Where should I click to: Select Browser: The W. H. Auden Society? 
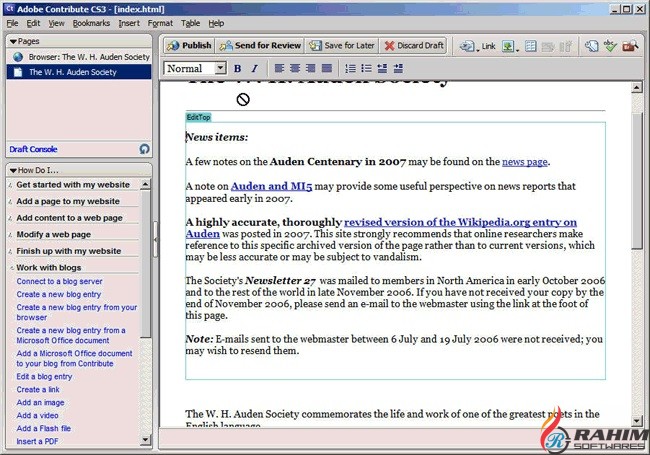(x=79, y=57)
